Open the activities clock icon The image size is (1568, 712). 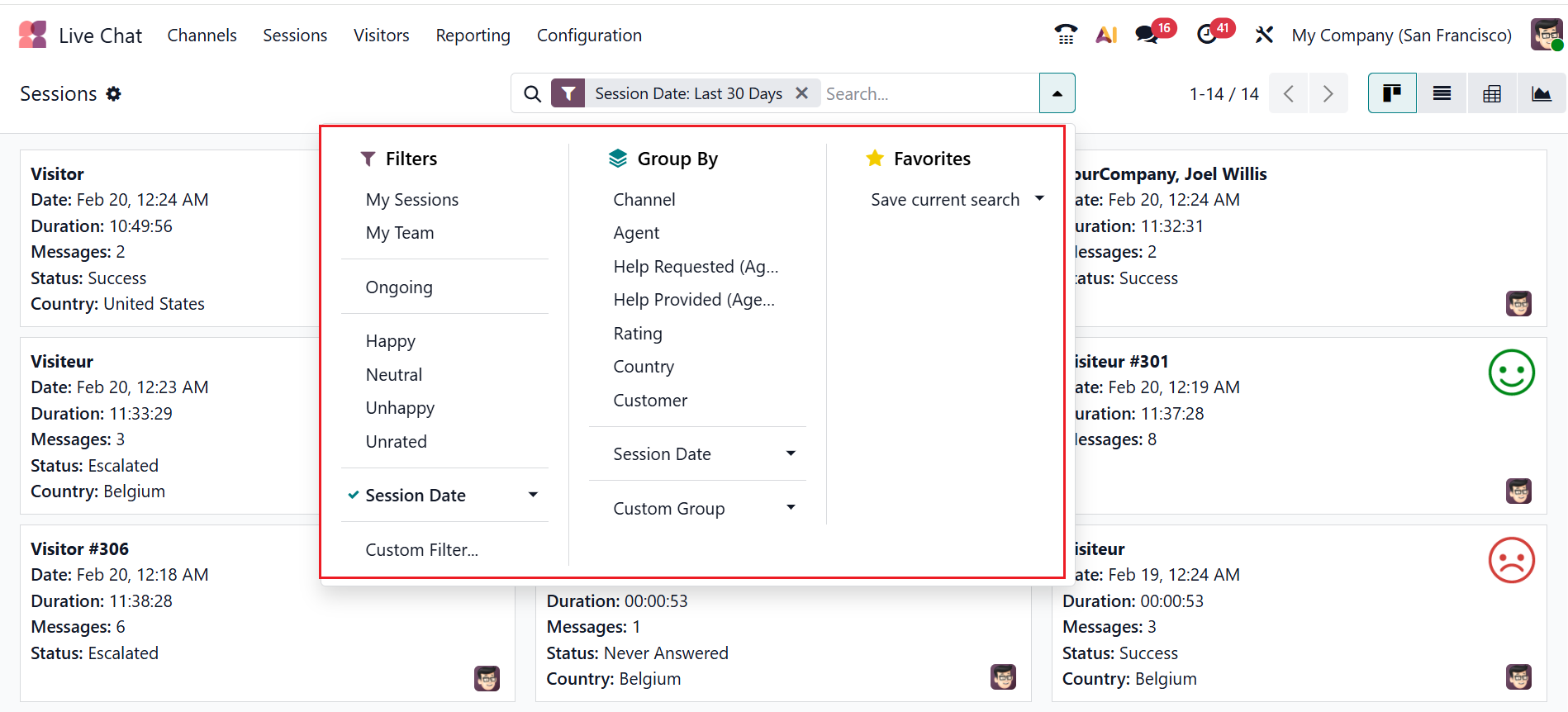pyautogui.click(x=1207, y=35)
